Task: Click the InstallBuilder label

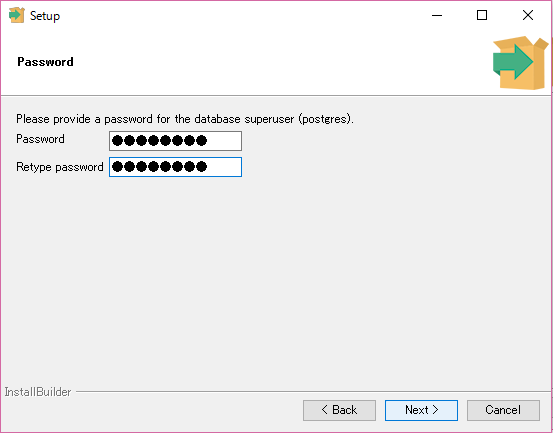Action: [x=38, y=392]
